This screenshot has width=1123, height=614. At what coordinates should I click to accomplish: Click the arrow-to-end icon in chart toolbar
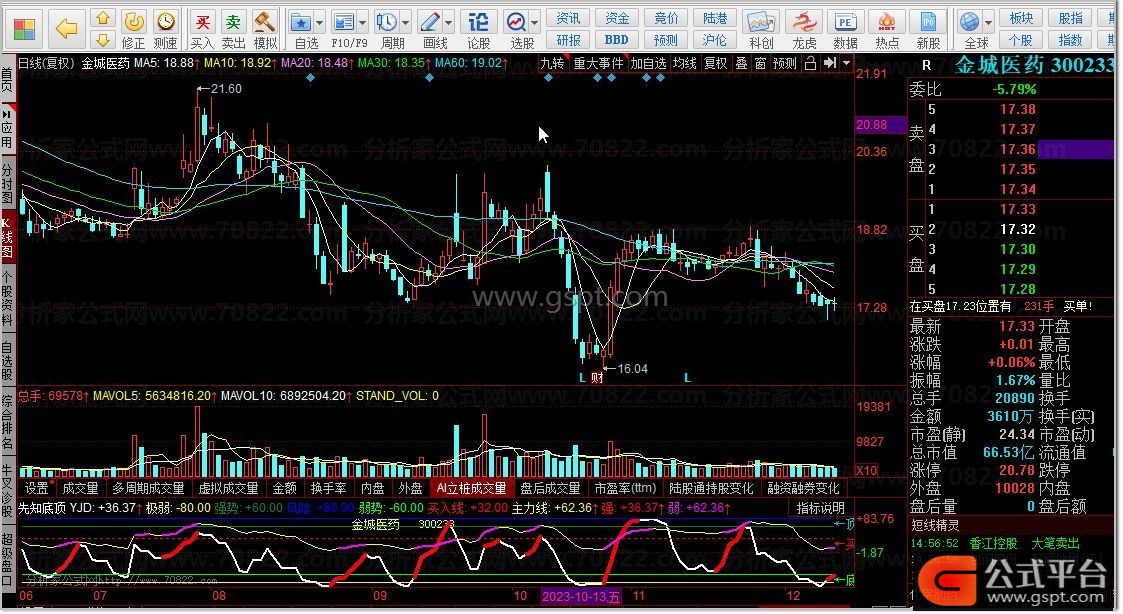point(830,63)
